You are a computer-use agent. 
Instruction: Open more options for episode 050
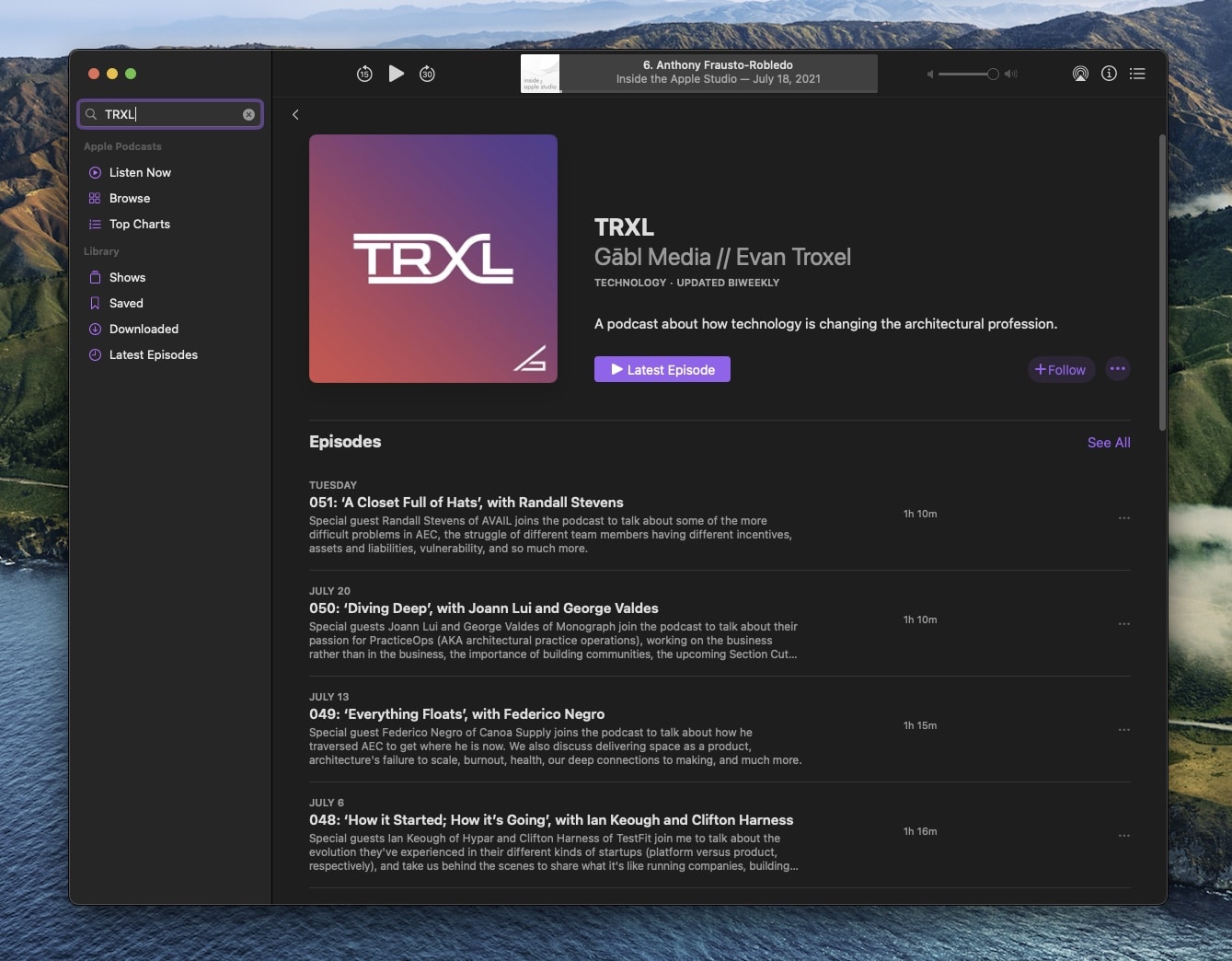[1123, 624]
